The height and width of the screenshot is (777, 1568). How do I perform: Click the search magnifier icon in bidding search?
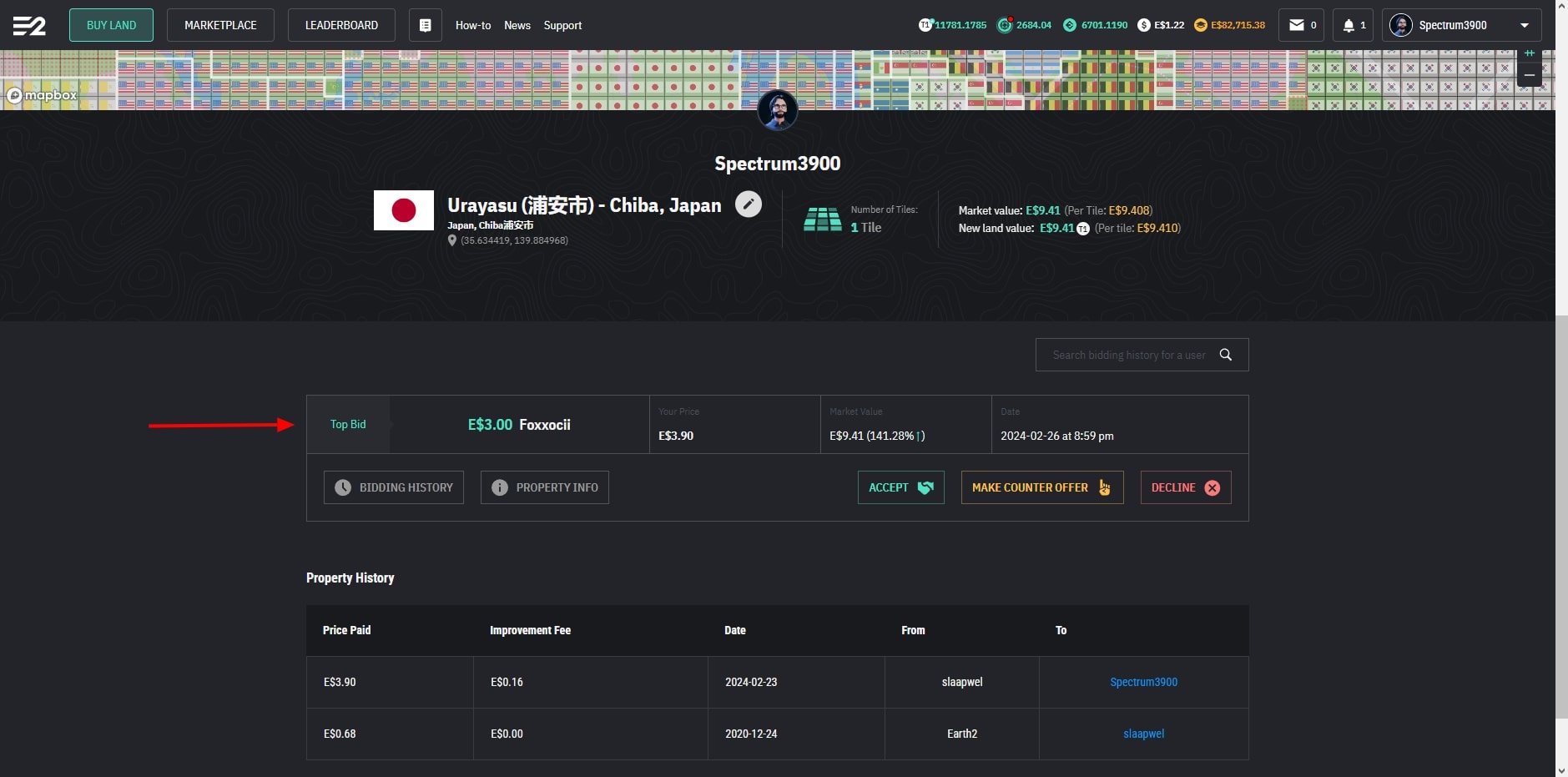pyautogui.click(x=1225, y=355)
